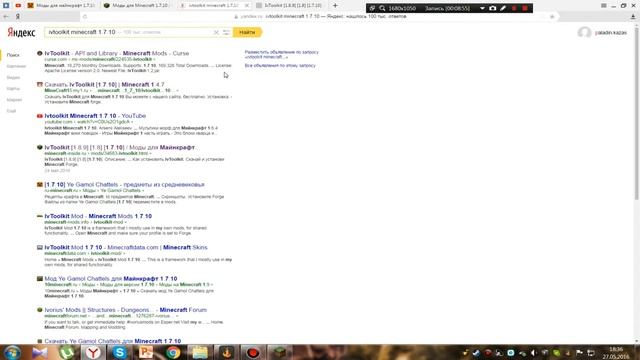Viewport: 640px width, 360px height.
Task: Select Маркет in the left sidebar
Action: [14, 100]
